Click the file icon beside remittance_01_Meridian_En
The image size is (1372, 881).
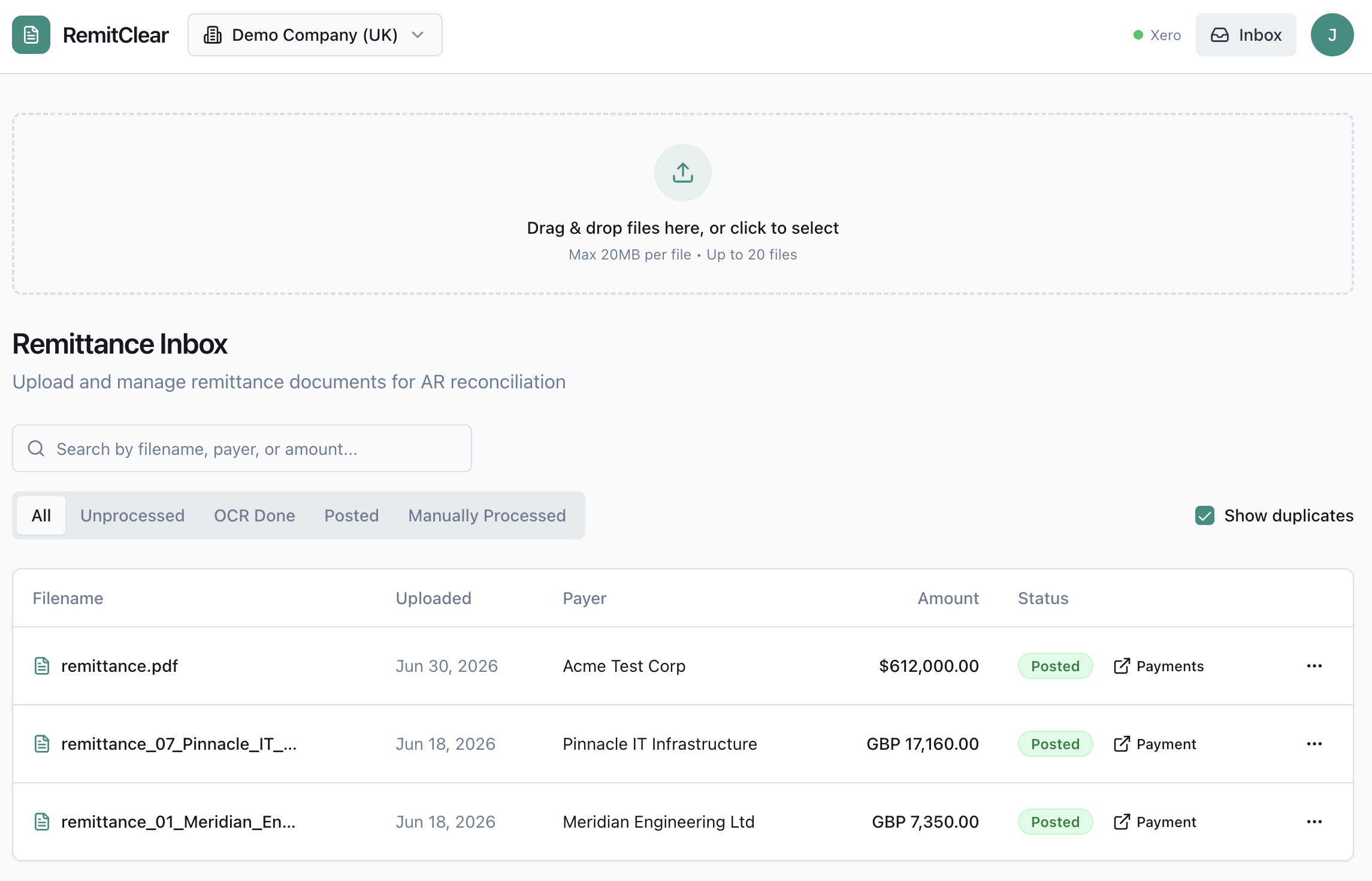pyautogui.click(x=42, y=822)
